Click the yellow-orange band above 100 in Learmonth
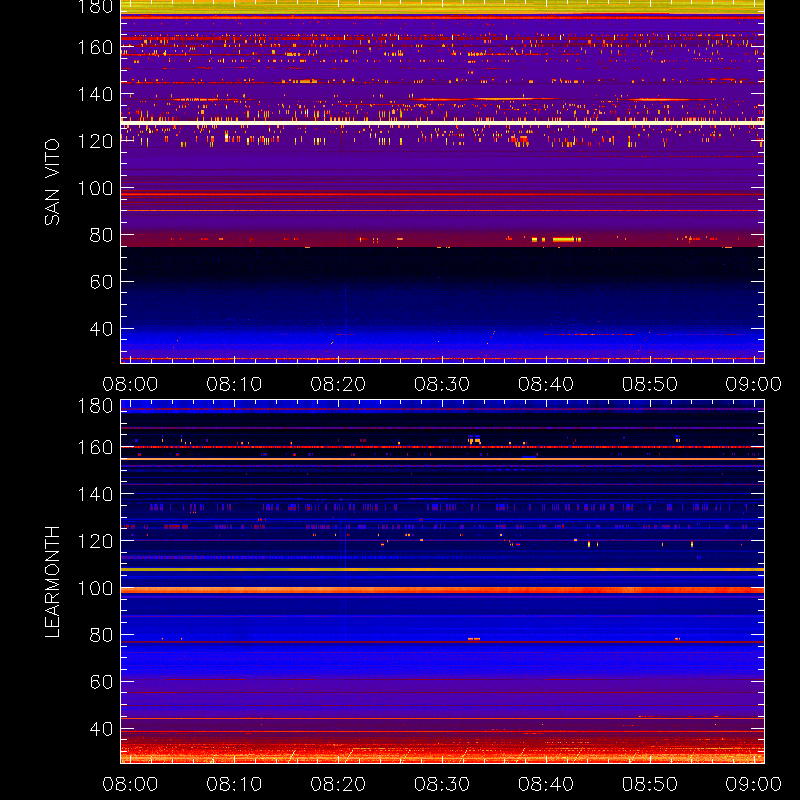 (x=442, y=569)
